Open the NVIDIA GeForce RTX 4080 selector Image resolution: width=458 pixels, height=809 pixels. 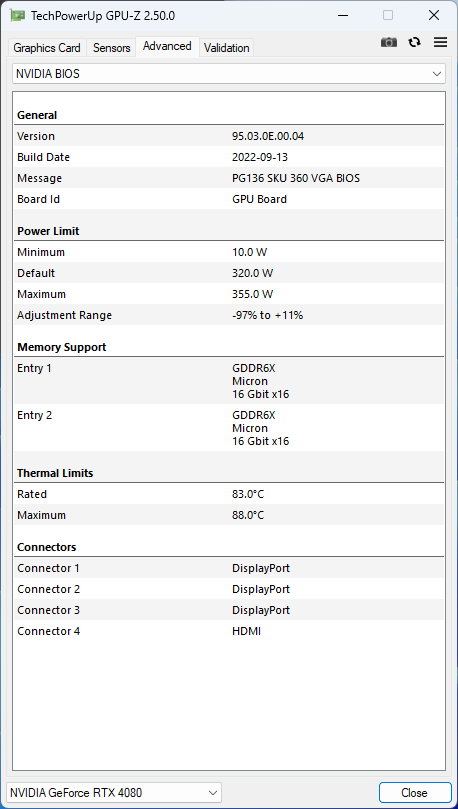point(114,792)
